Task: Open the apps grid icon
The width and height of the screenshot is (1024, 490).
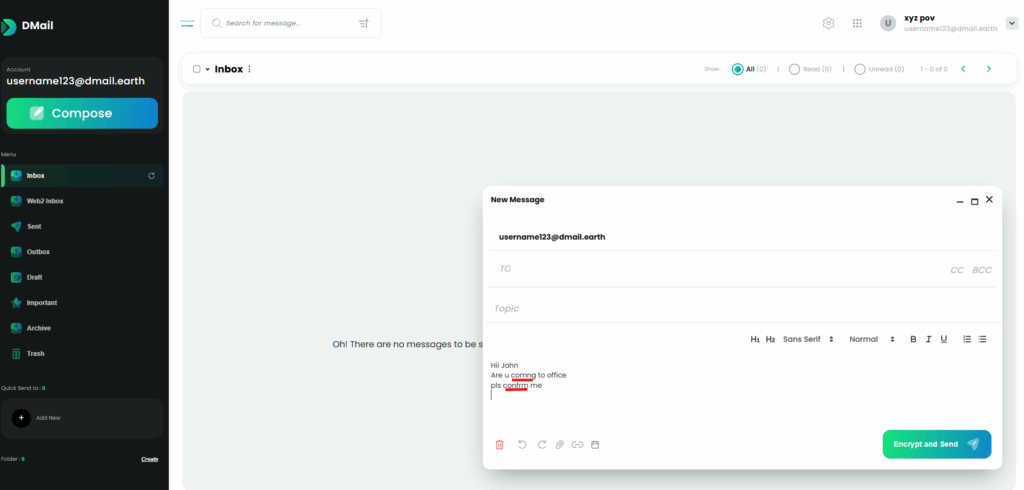Action: pos(857,23)
